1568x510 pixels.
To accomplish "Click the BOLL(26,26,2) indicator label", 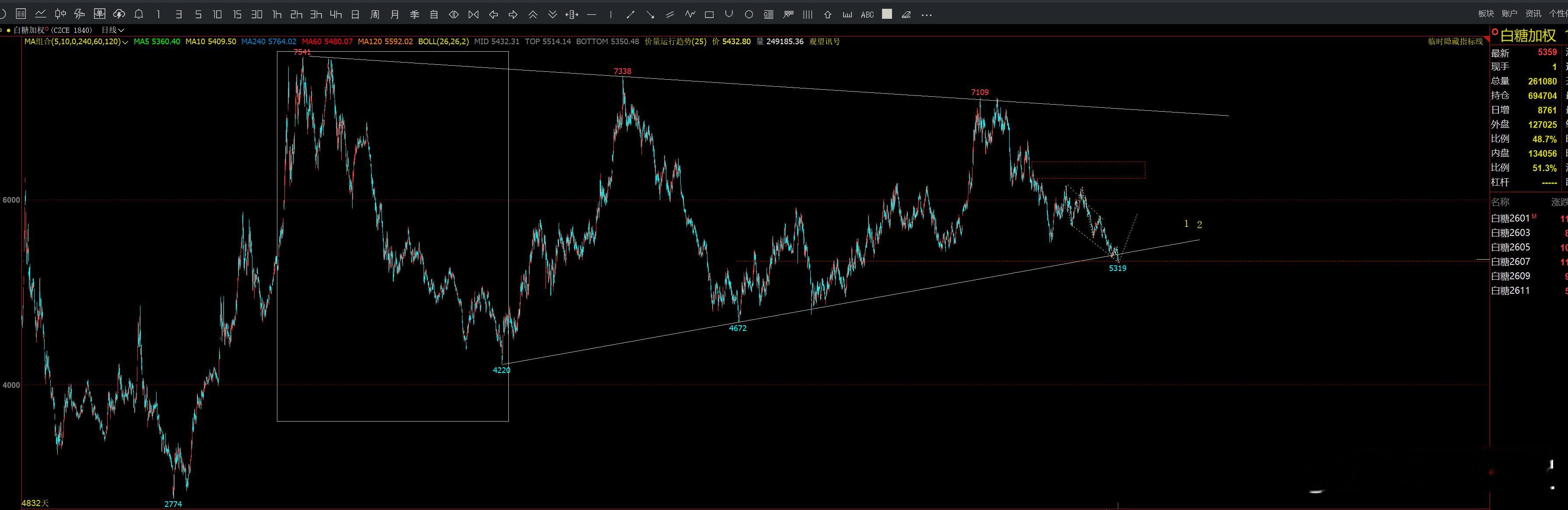I will [x=443, y=42].
